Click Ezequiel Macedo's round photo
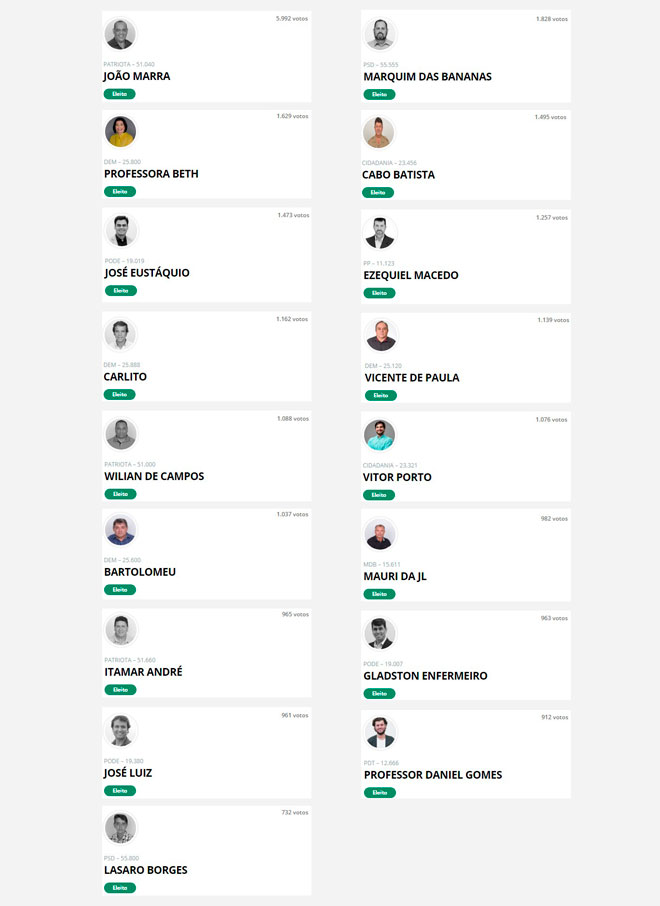The image size is (660, 906). [x=380, y=233]
